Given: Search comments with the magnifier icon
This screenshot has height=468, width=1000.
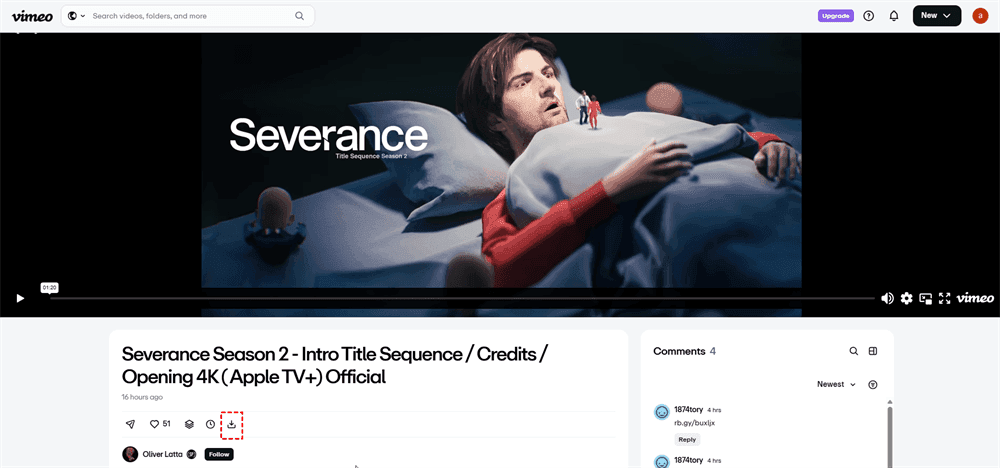Looking at the screenshot, I should point(853,351).
